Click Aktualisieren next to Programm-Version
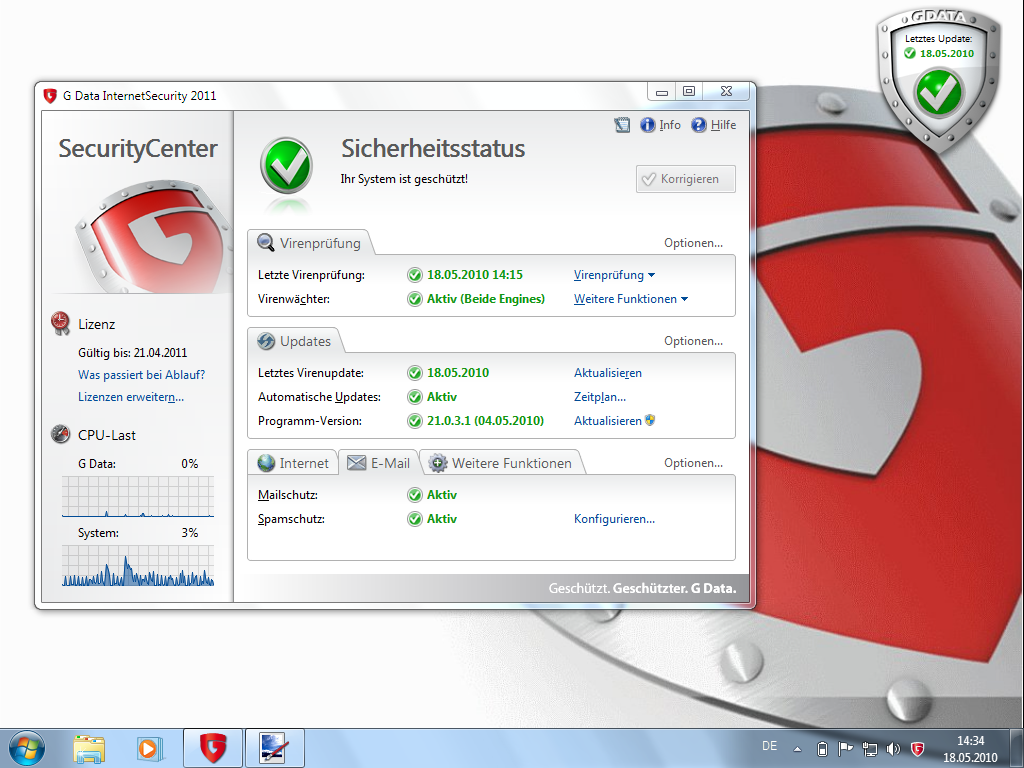Image resolution: width=1024 pixels, height=768 pixels. tap(615, 421)
